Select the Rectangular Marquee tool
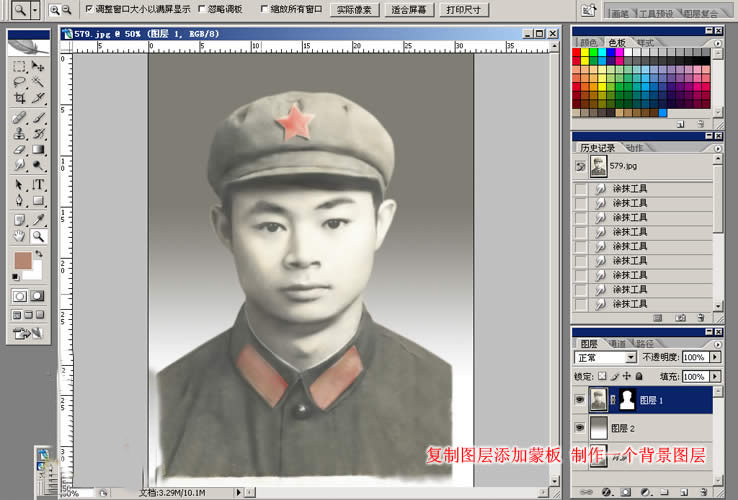The width and height of the screenshot is (738, 500). [19, 67]
